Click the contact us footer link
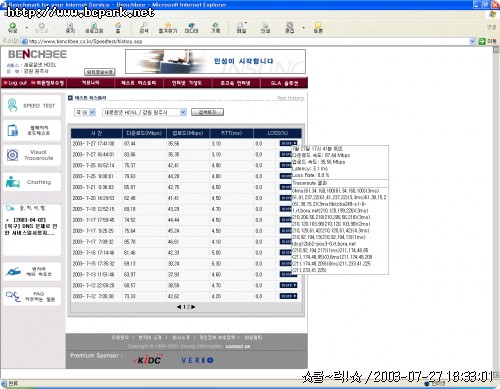 (x=238, y=346)
